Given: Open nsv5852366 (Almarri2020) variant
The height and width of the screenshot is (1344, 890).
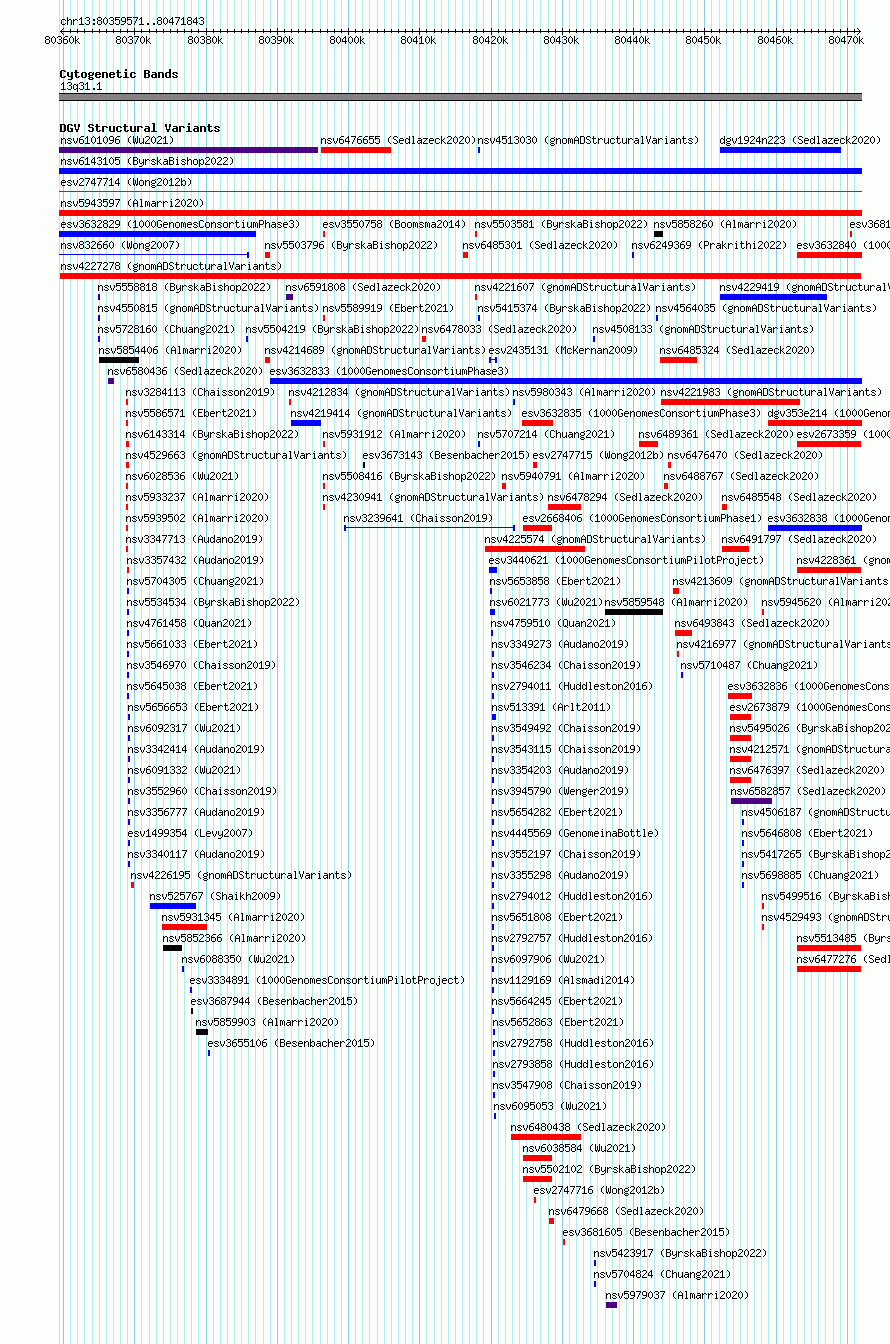Looking at the screenshot, I should pos(235,938).
